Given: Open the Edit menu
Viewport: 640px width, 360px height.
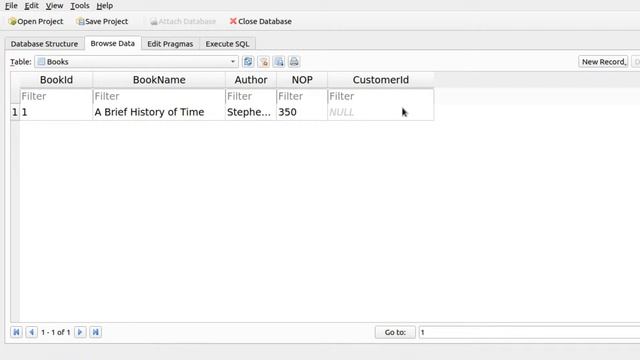Looking at the screenshot, I should point(31,6).
